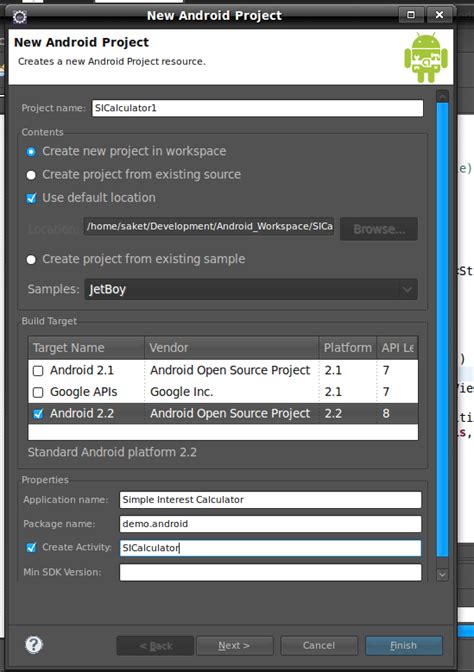Click the gear icon in the title bar

point(20,17)
